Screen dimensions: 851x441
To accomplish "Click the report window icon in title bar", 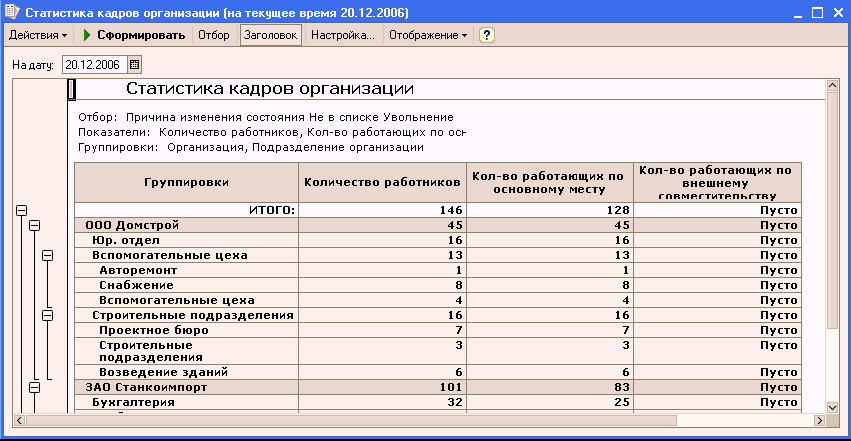I will [x=11, y=12].
